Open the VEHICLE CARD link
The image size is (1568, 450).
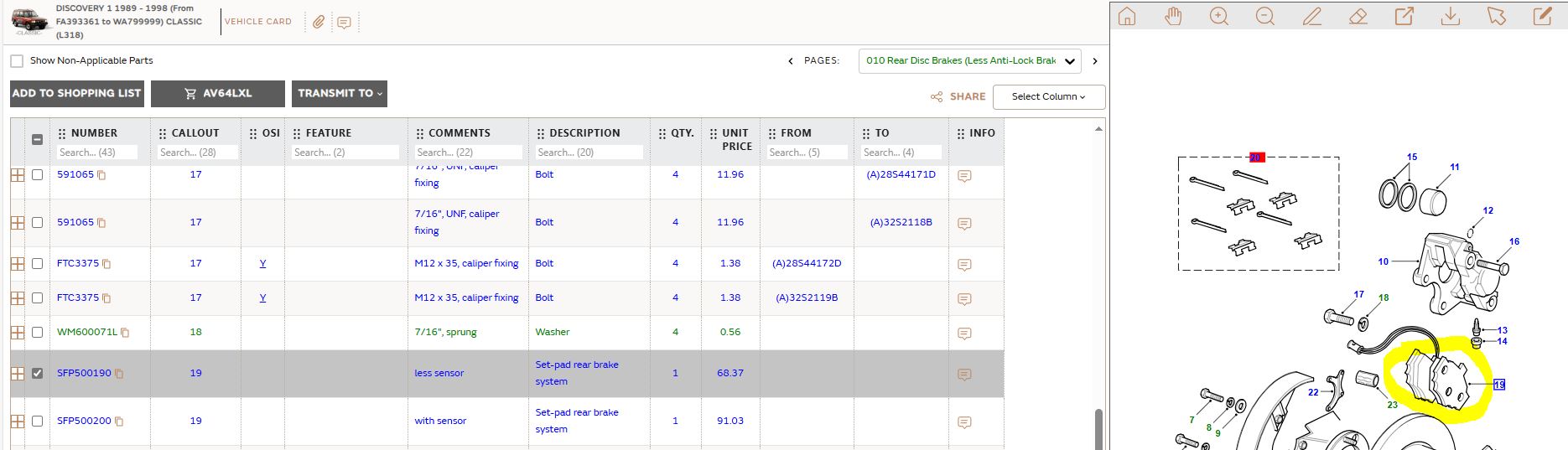[x=258, y=22]
